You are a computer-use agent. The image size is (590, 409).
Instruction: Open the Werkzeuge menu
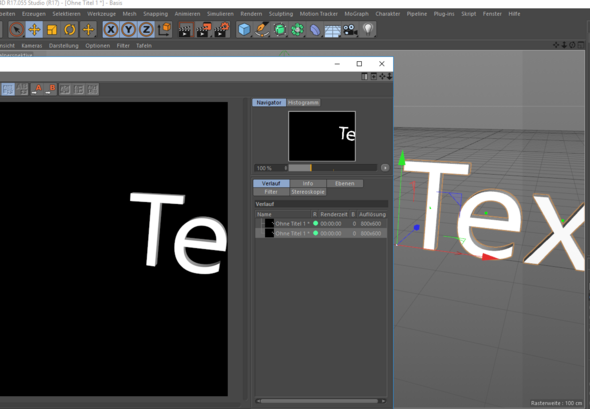(x=102, y=14)
